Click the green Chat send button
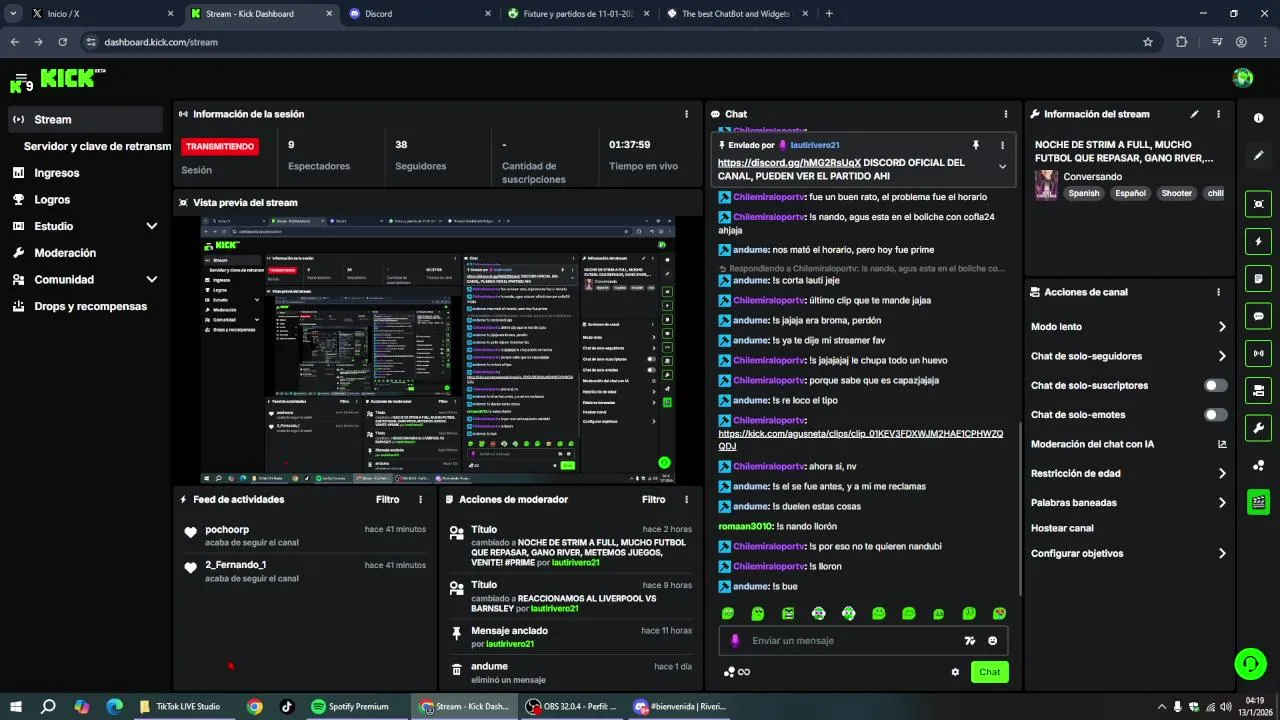Image resolution: width=1280 pixels, height=720 pixels. pos(989,672)
